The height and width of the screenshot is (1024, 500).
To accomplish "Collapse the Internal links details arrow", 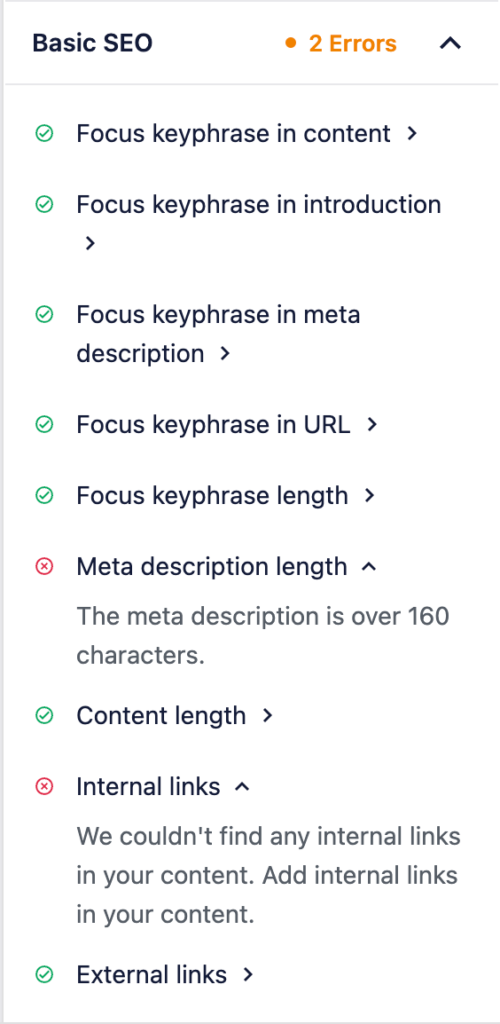I will pyautogui.click(x=242, y=788).
